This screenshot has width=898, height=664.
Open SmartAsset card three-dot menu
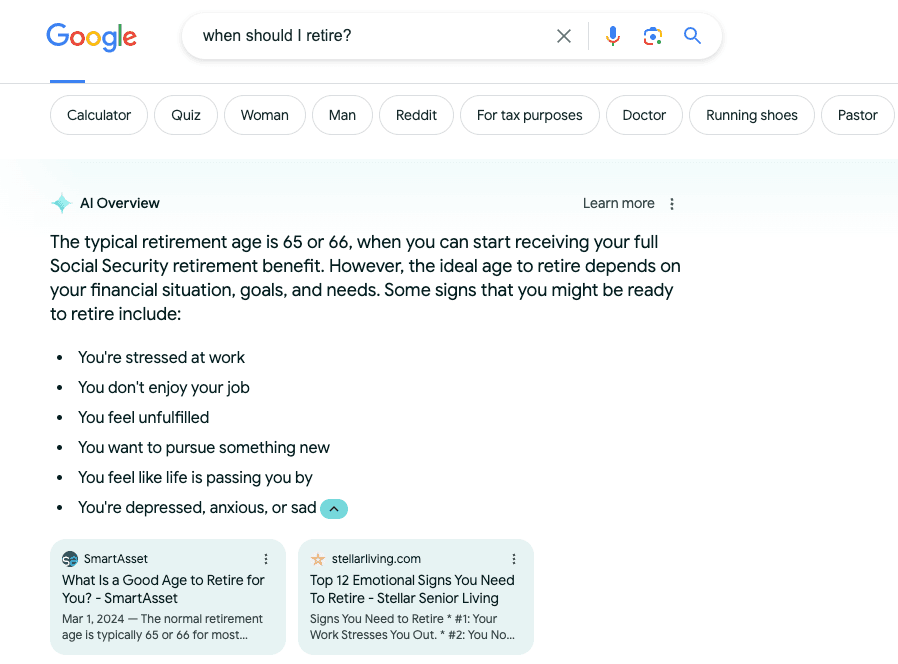(x=266, y=559)
